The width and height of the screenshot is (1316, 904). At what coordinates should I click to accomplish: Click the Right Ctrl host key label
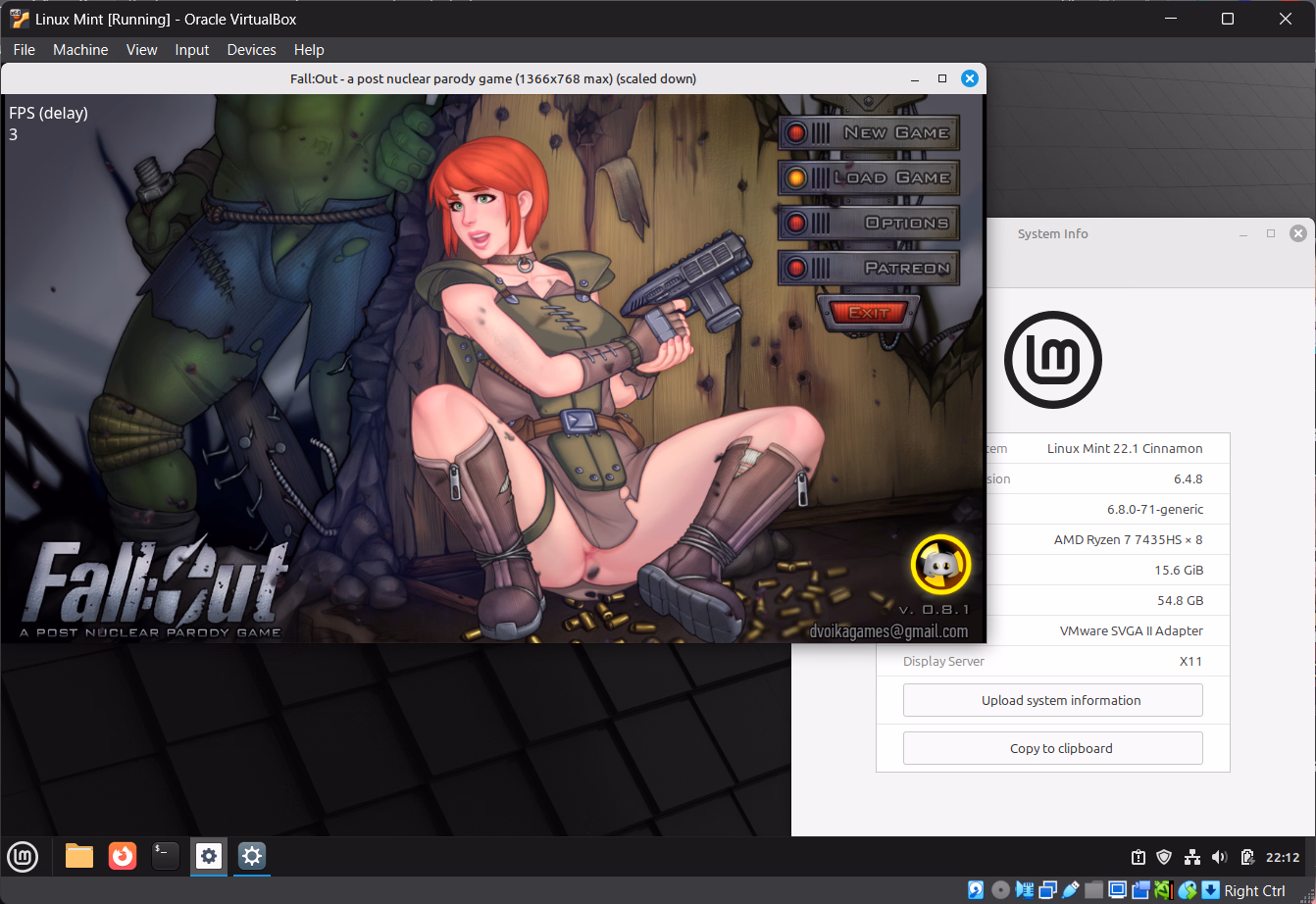[x=1254, y=890]
